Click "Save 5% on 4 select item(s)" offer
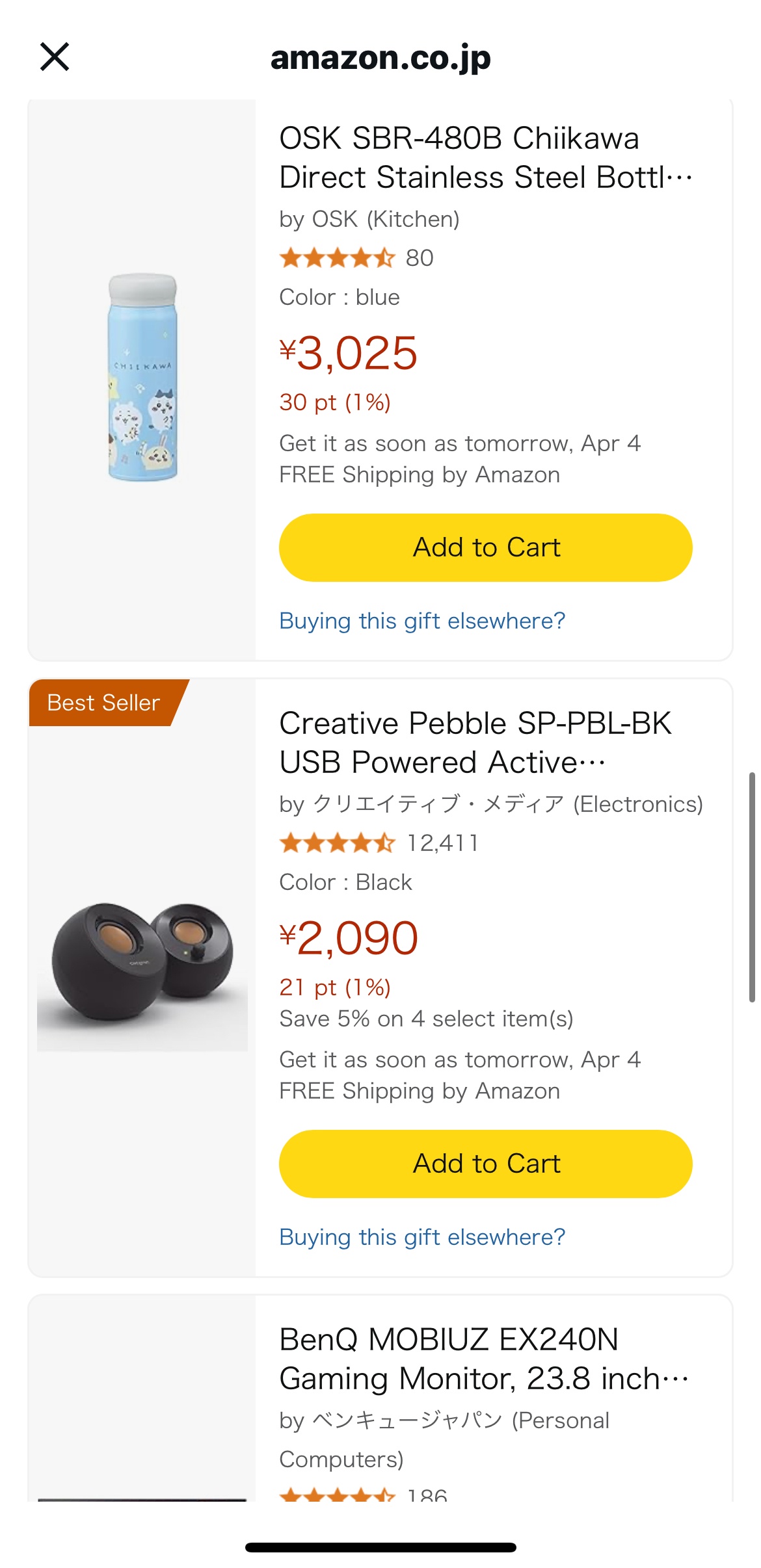 (426, 1019)
